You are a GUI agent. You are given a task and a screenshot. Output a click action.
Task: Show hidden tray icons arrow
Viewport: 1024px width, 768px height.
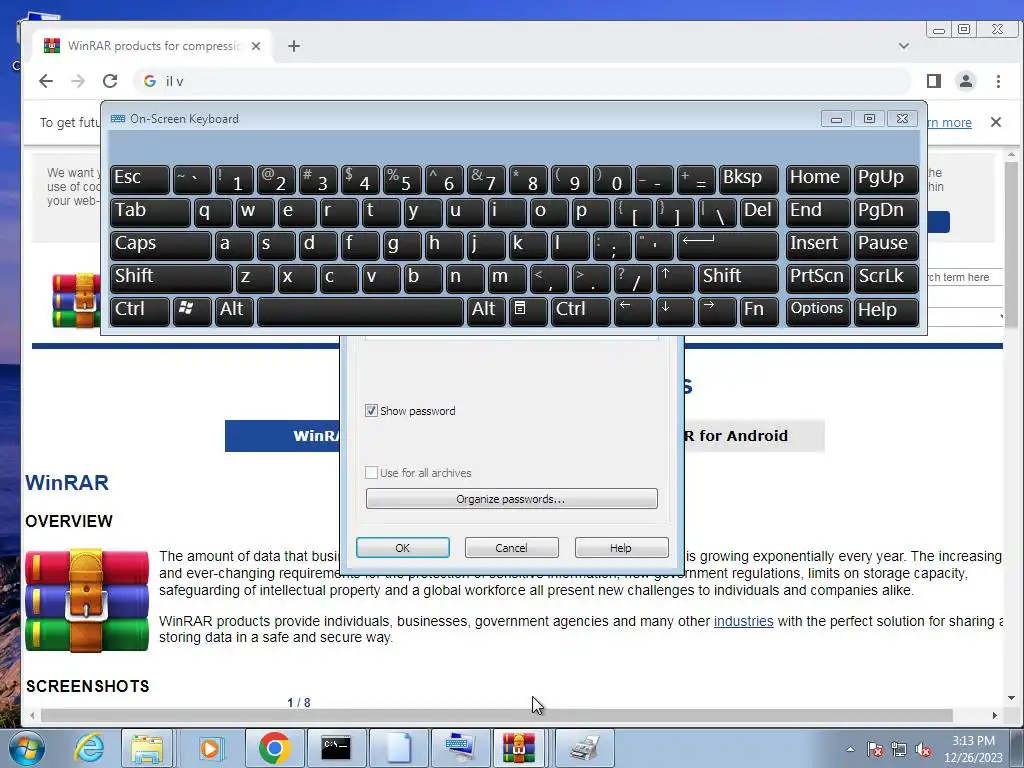pos(850,750)
